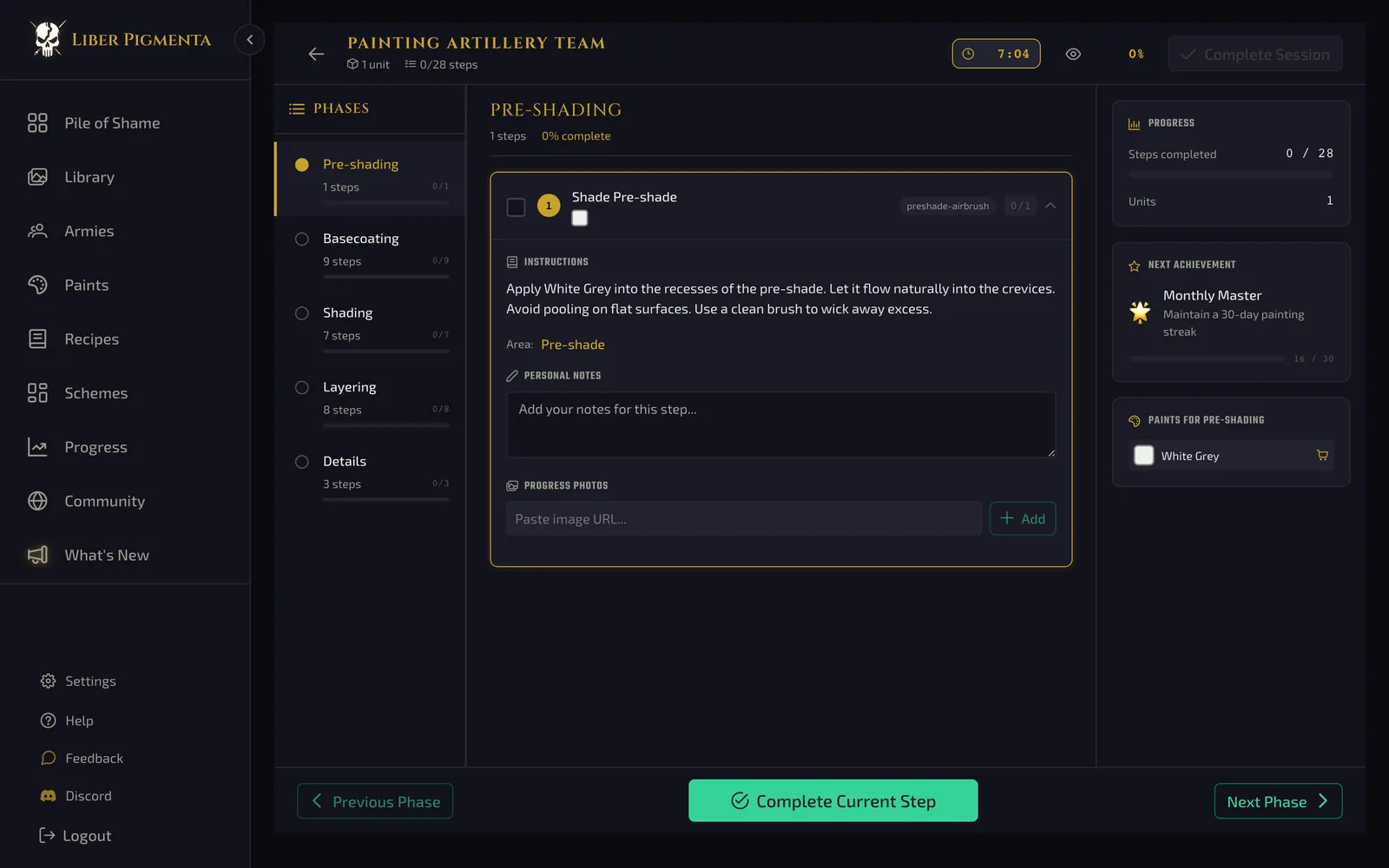Open the Discord link
1389x868 pixels.
coord(76,796)
